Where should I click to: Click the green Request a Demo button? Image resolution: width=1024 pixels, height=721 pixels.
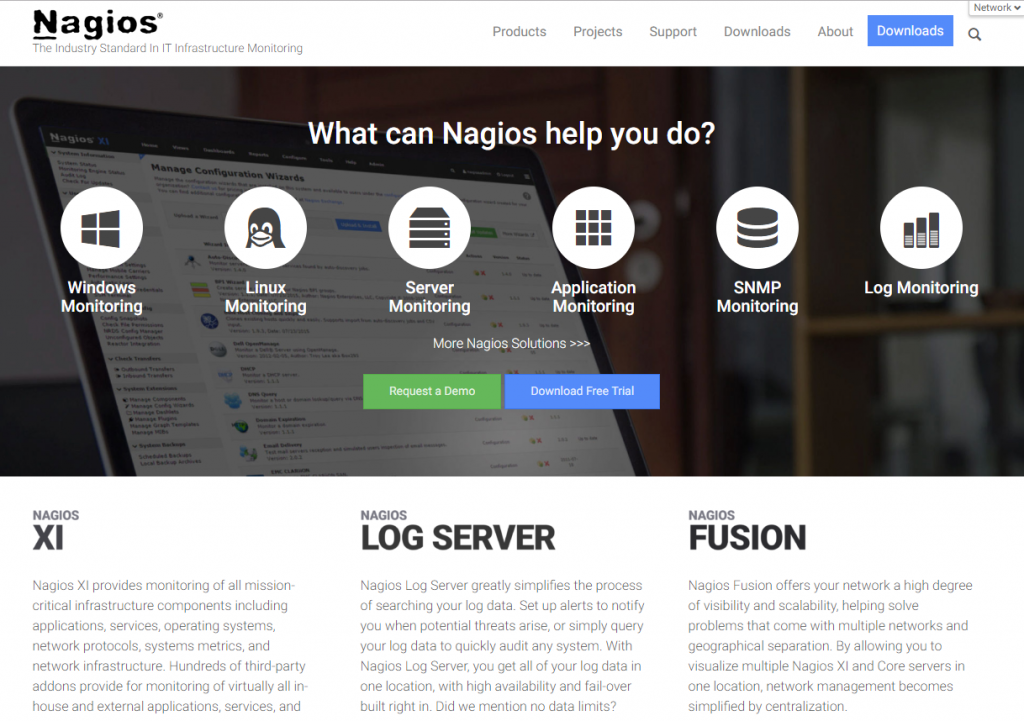432,391
